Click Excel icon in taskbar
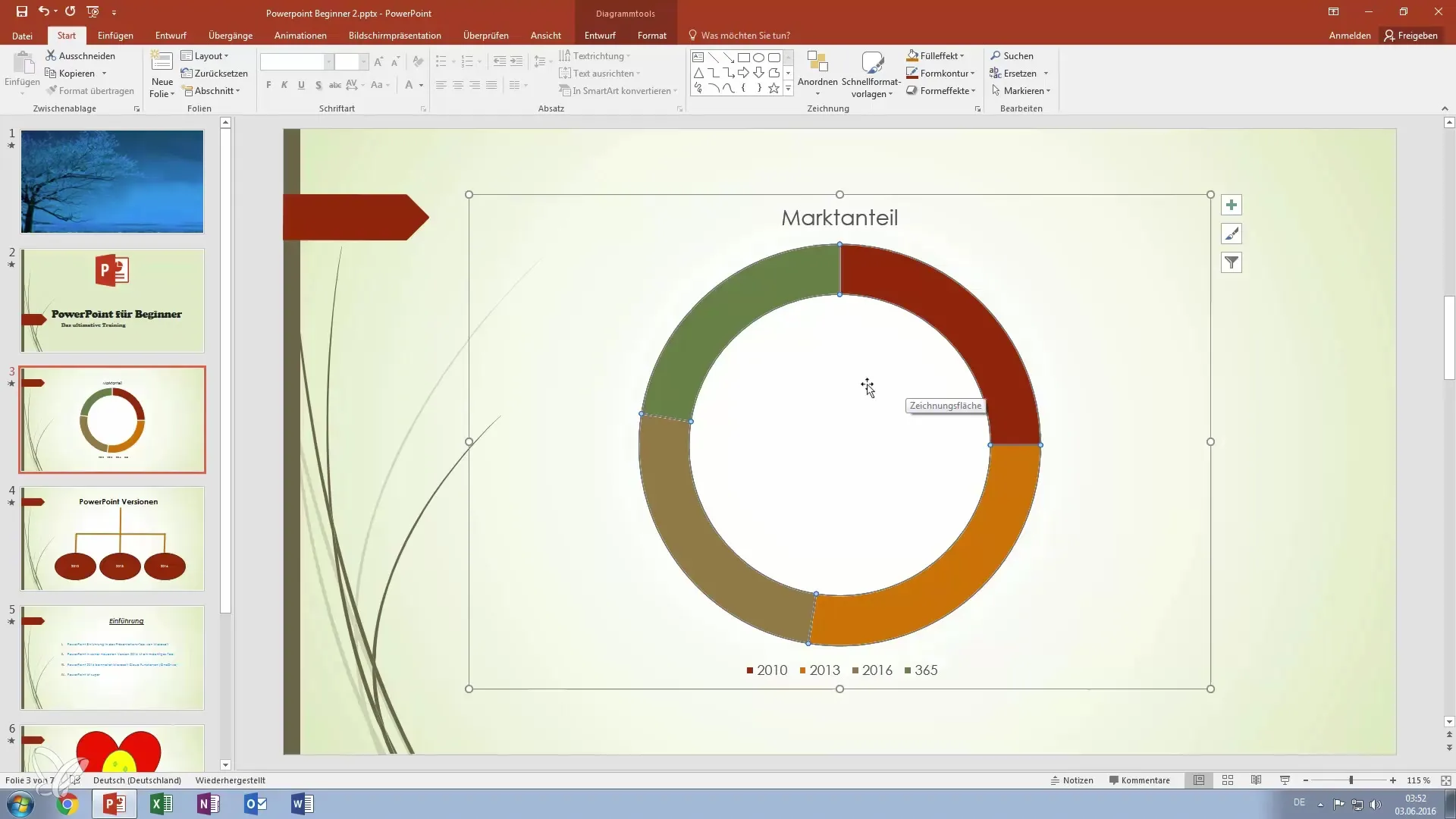The image size is (1456, 819). (x=162, y=804)
